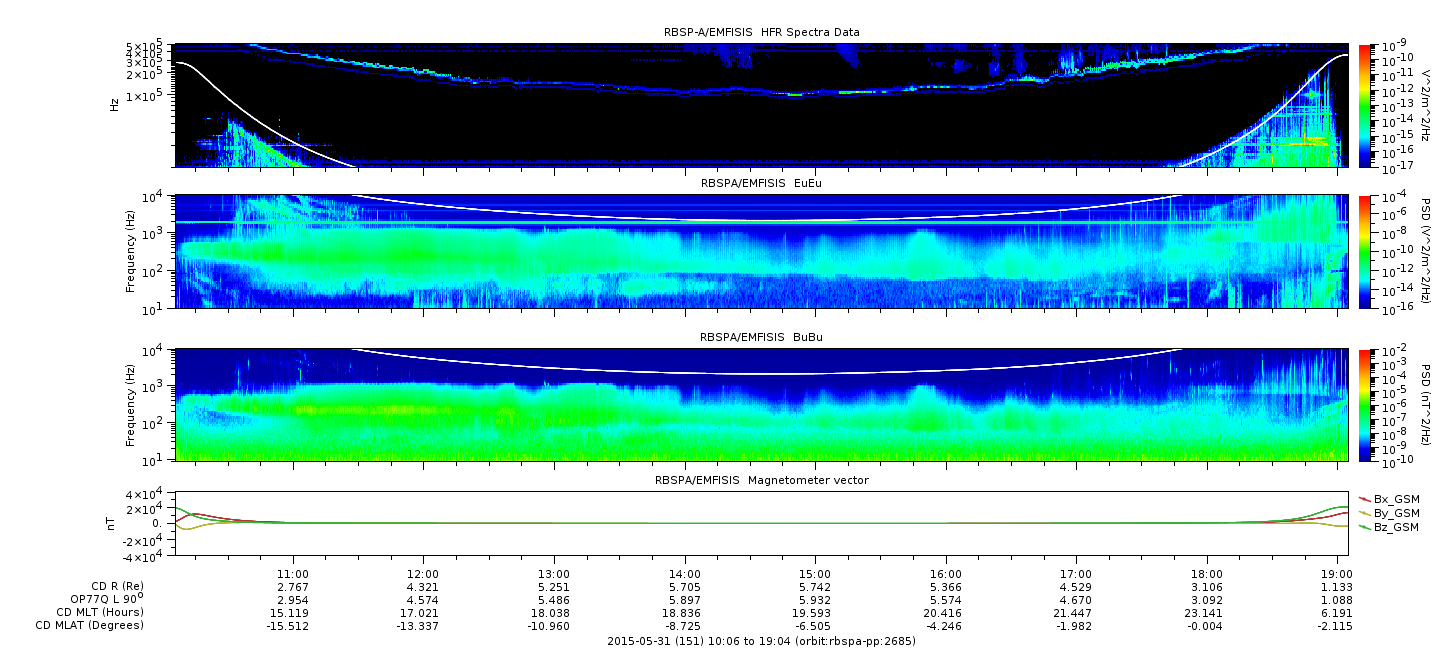Select the Magnetometer vector panel title
Viewport: 1447px width, 658px height.
tap(761, 480)
